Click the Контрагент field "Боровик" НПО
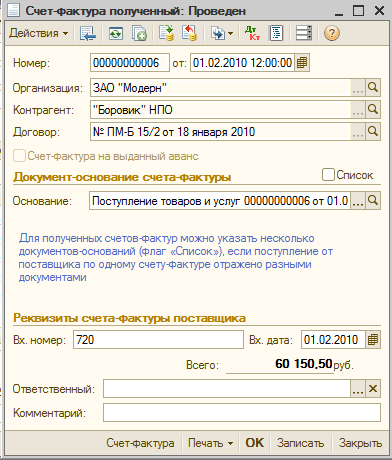Viewport: 392px width, 460px height. [220, 110]
